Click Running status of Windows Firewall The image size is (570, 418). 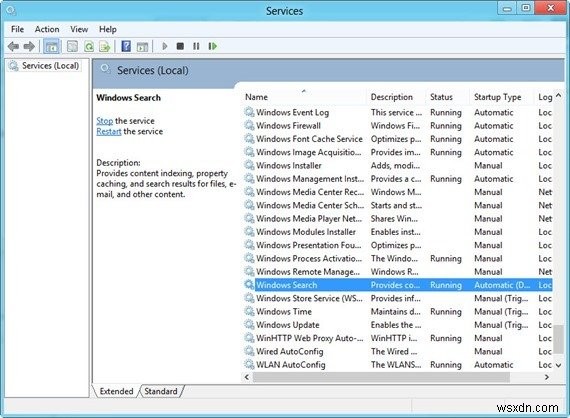pyautogui.click(x=446, y=125)
